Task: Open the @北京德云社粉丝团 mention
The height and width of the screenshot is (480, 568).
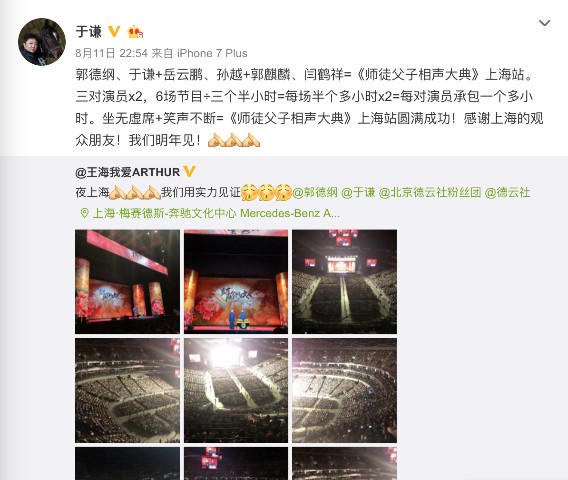Action: point(430,192)
